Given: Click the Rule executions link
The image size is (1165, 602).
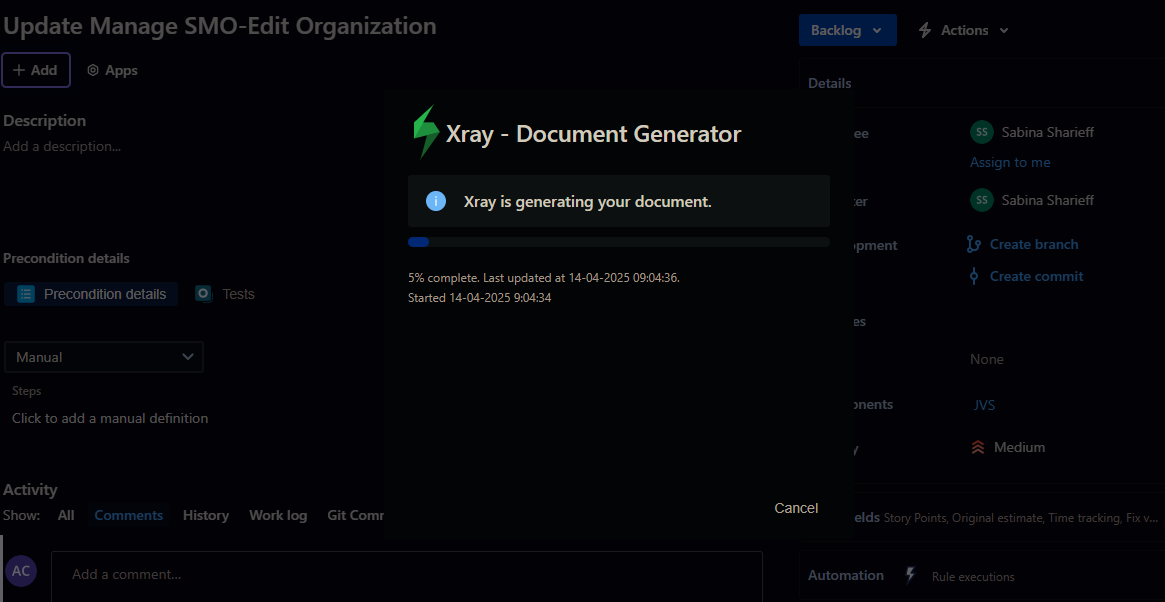Looking at the screenshot, I should 973,577.
